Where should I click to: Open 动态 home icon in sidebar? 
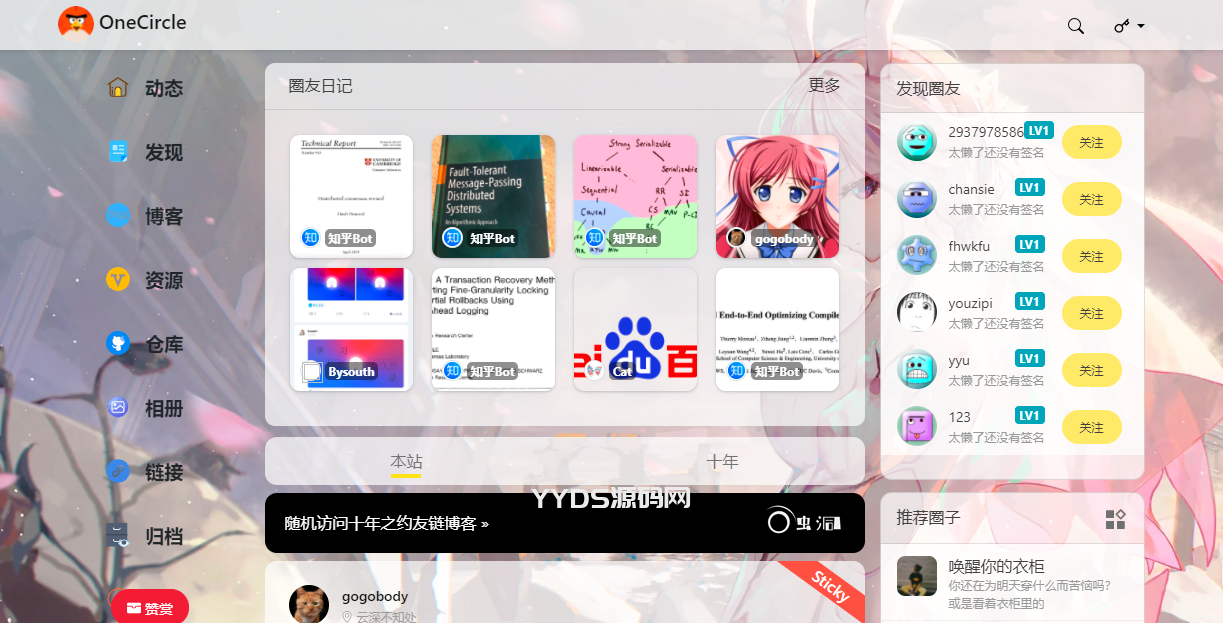pyautogui.click(x=118, y=88)
